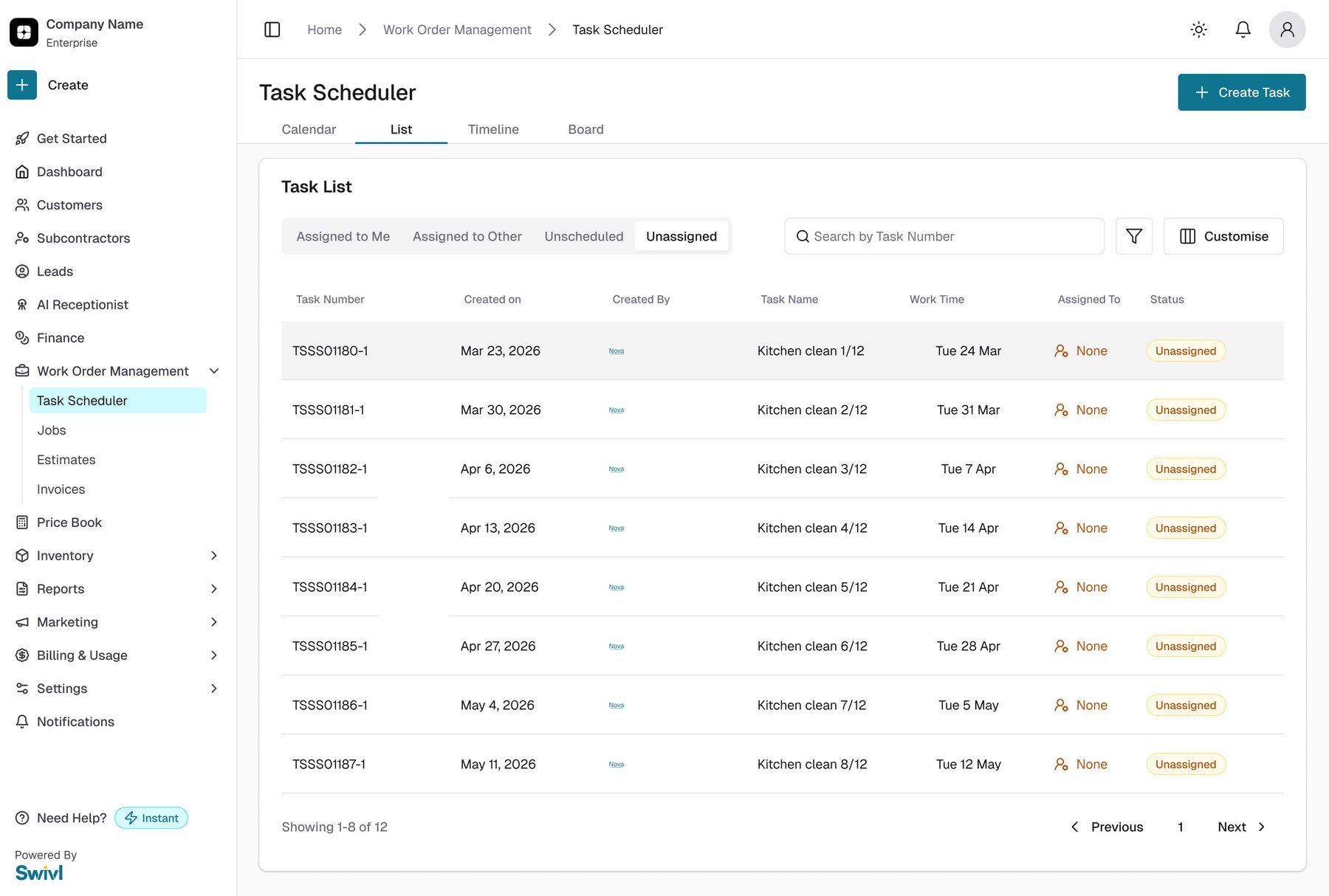Click the filter funnel icon
Image resolution: width=1329 pixels, height=896 pixels.
tap(1133, 236)
